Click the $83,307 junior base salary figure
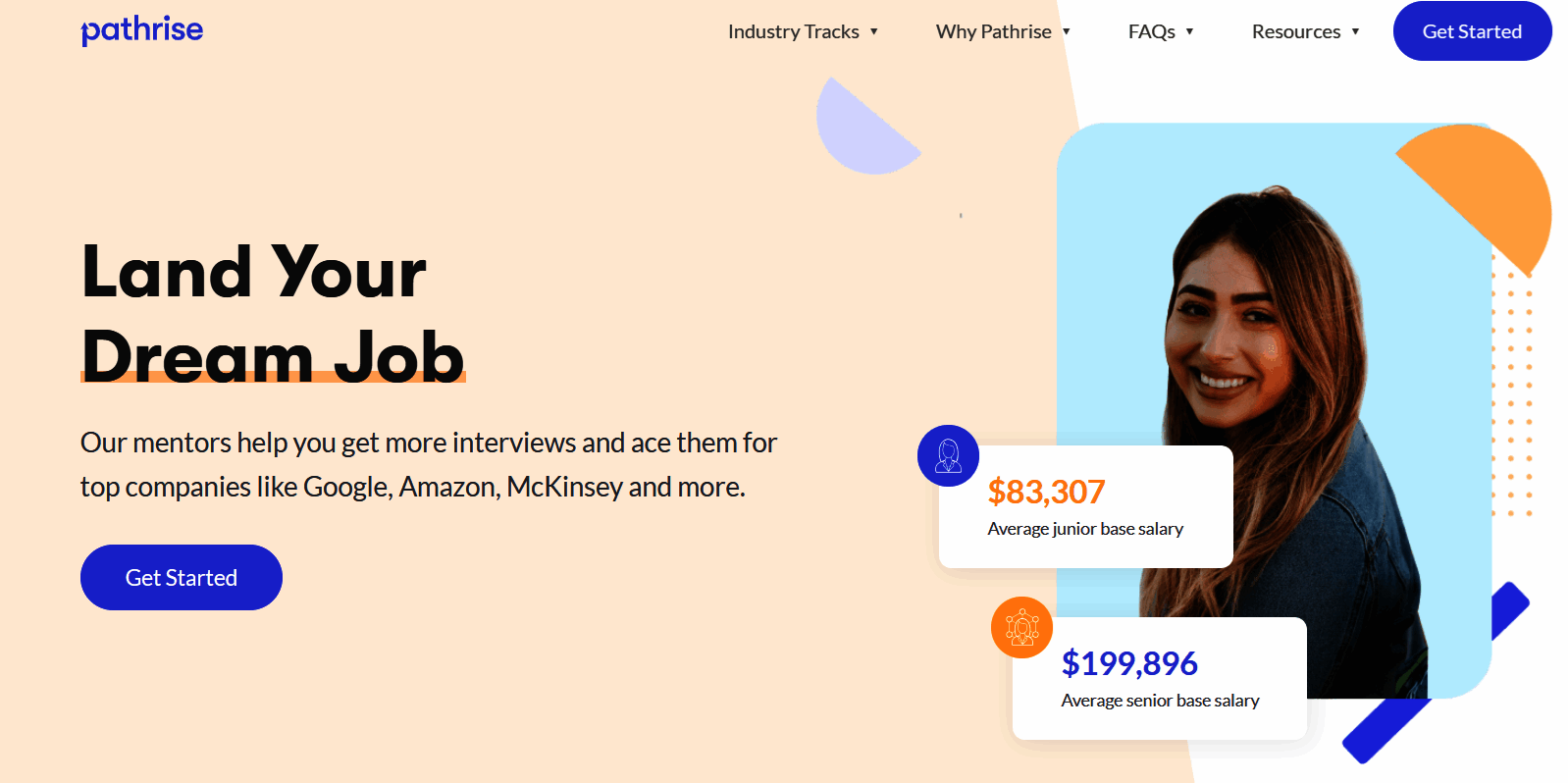This screenshot has height=783, width=1568. [x=1046, y=492]
